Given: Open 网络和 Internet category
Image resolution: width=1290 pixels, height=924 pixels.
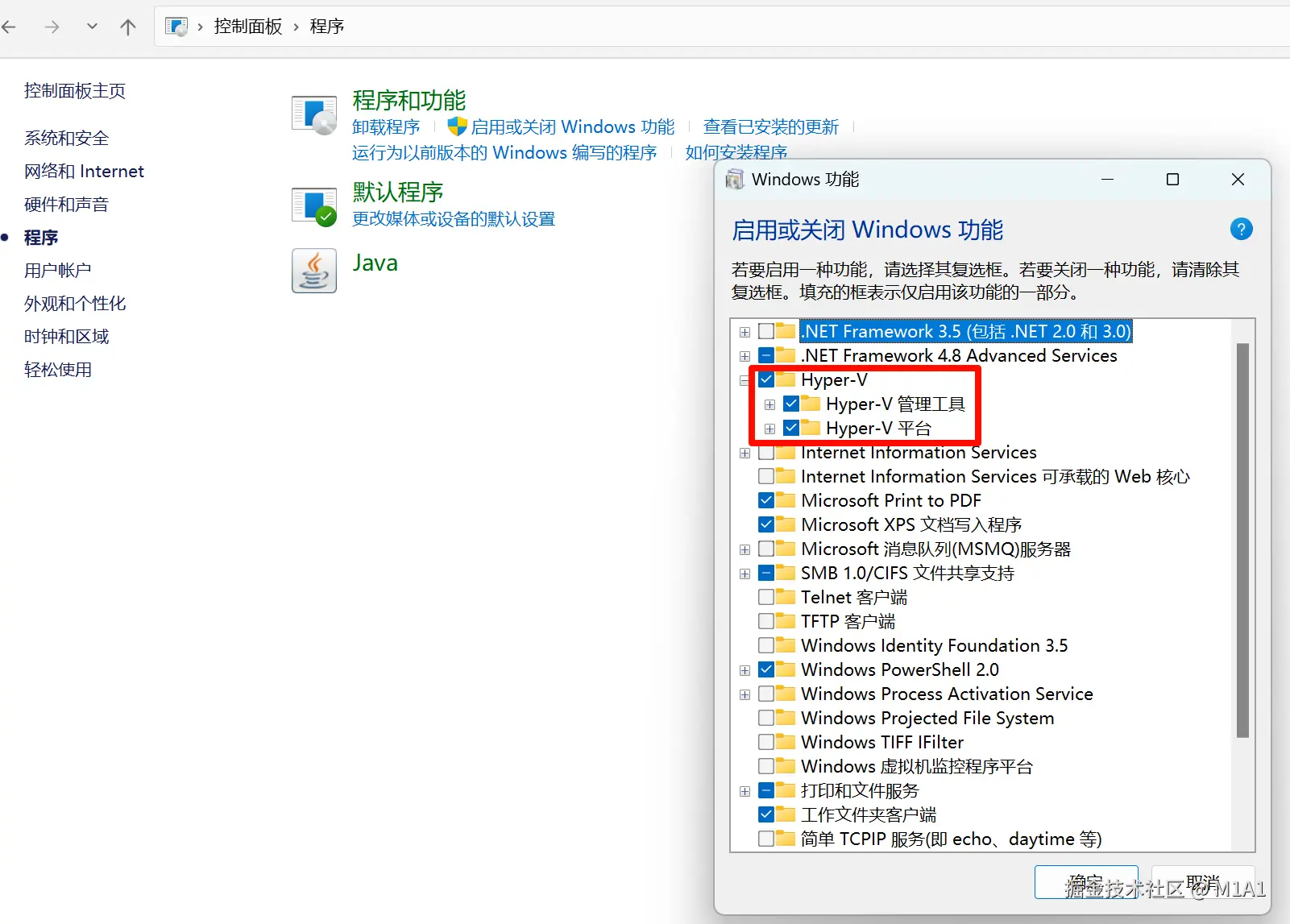Looking at the screenshot, I should pos(84,172).
